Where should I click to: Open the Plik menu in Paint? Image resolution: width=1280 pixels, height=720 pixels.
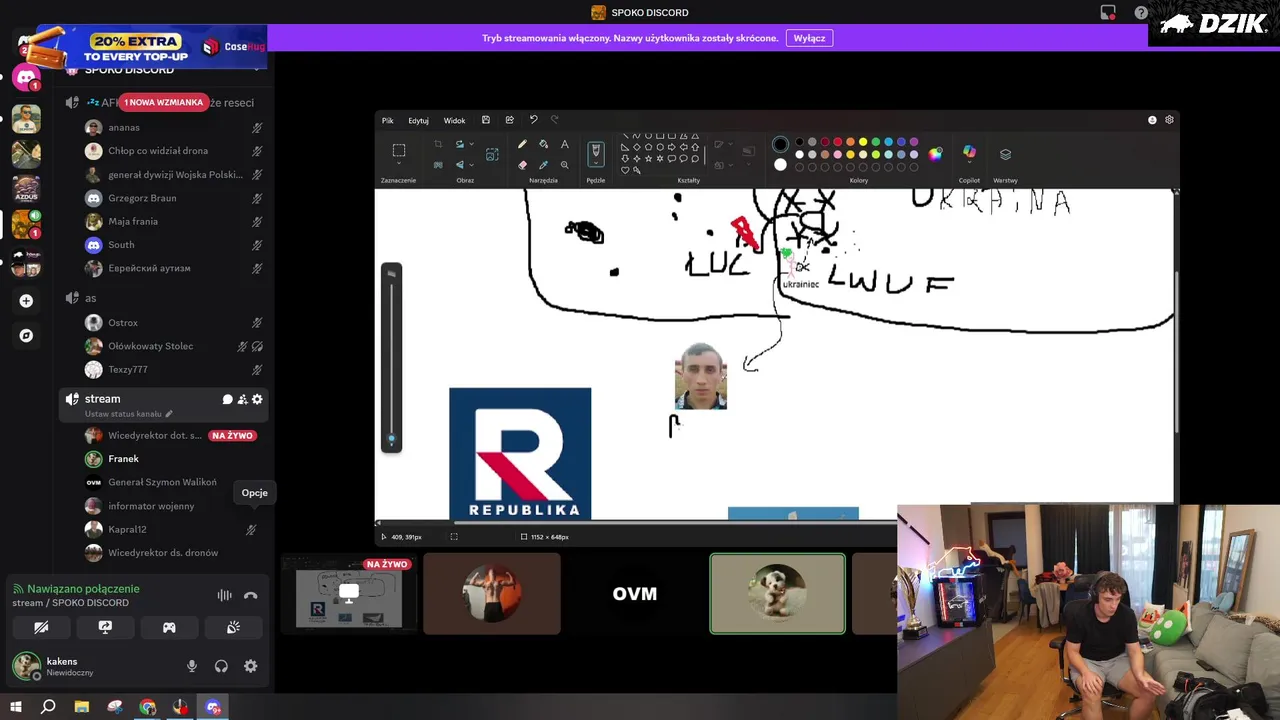tap(387, 120)
